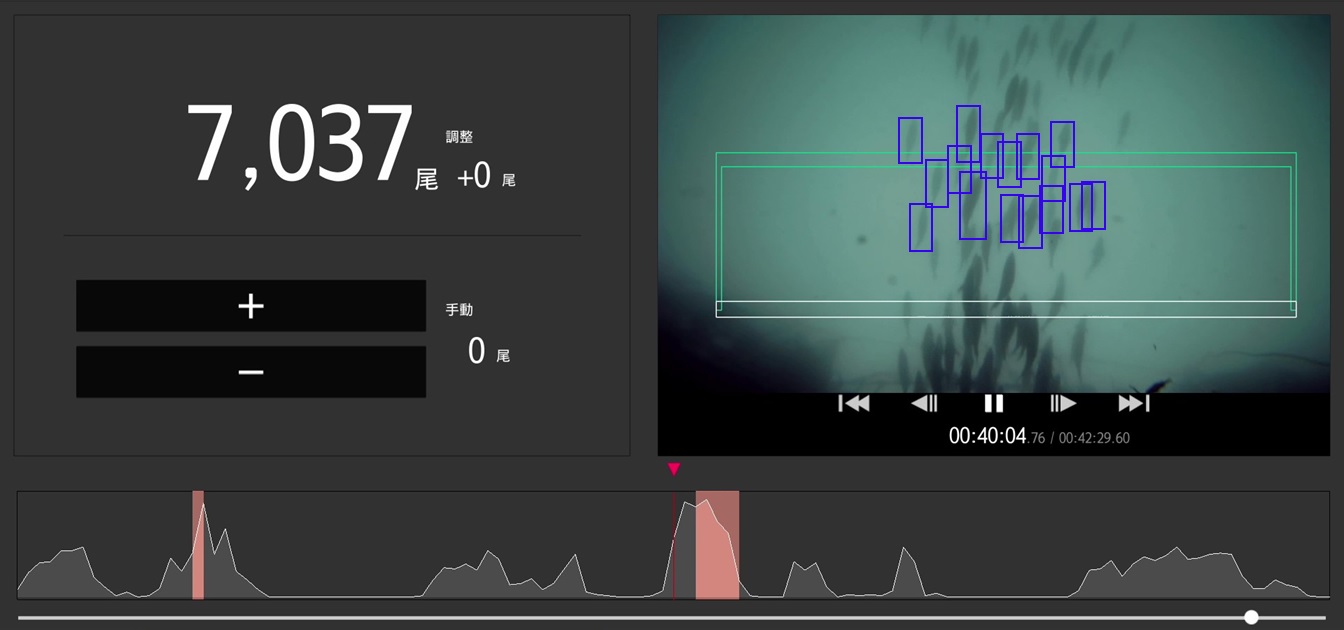This screenshot has width=1344, height=630.
Task: Step forward one frame
Action: 1063,403
